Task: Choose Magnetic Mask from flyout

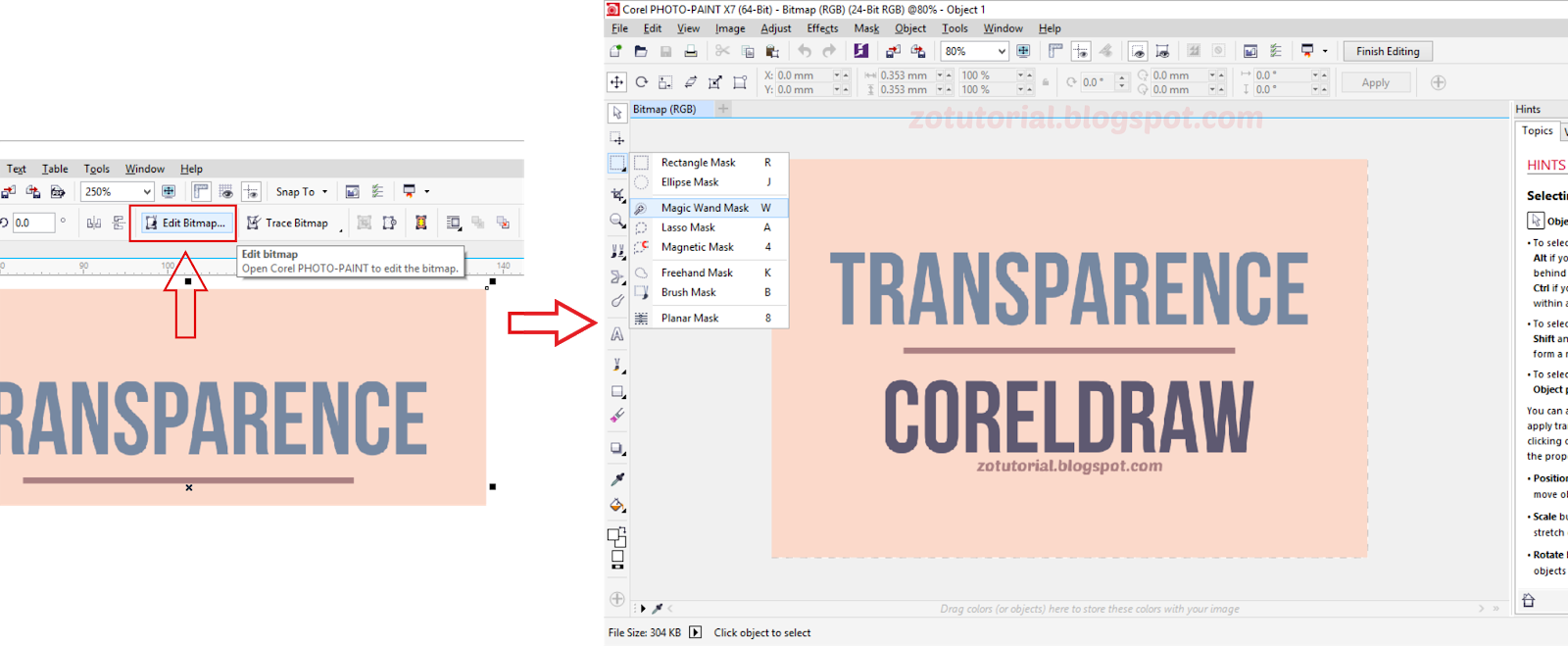Action: (709, 247)
